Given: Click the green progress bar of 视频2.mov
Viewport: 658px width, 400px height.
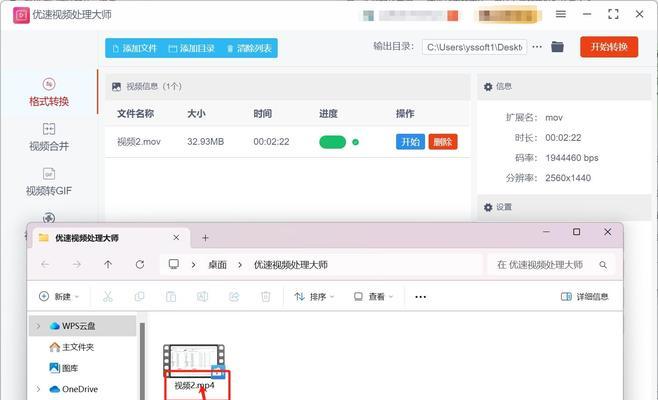Looking at the screenshot, I should tap(332, 142).
